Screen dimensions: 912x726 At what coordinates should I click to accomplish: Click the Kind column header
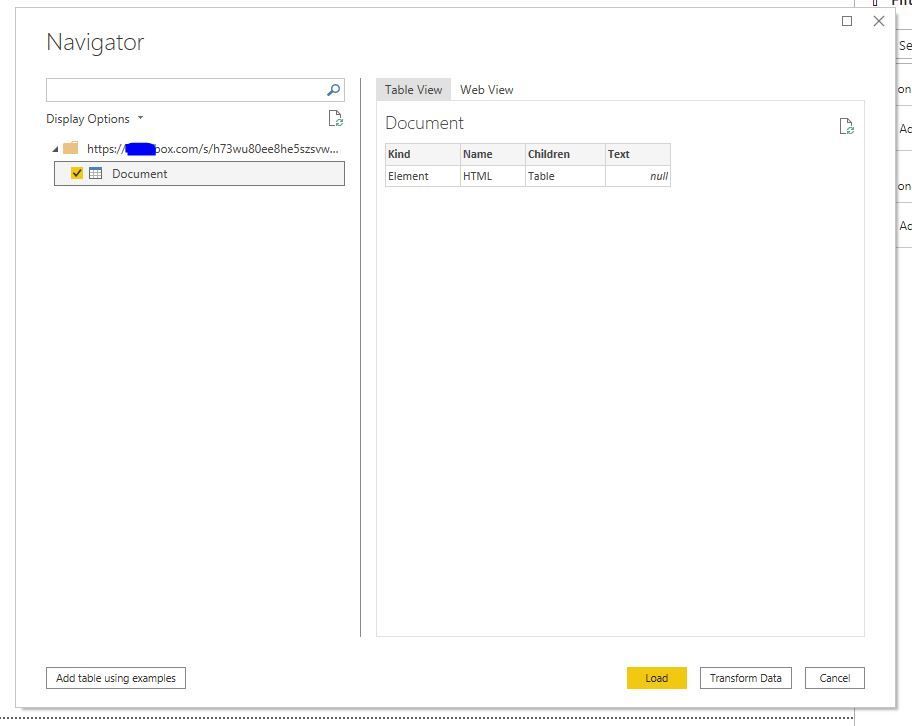point(399,154)
